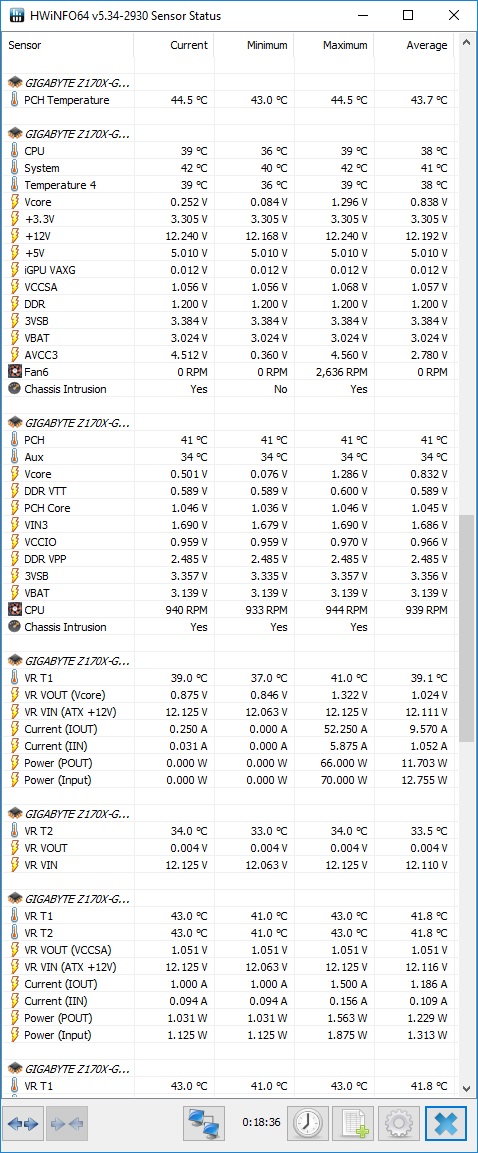Click the vertical scrollbar thumb

coord(466,629)
